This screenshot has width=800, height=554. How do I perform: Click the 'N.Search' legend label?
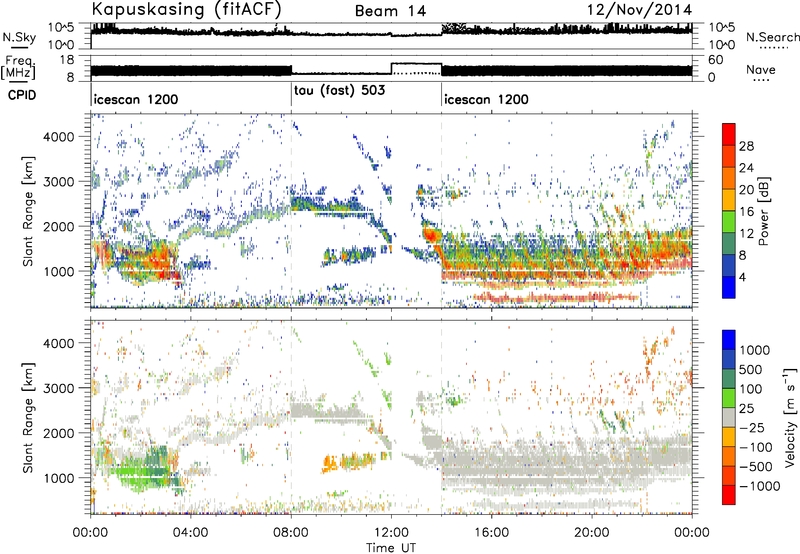pos(772,37)
